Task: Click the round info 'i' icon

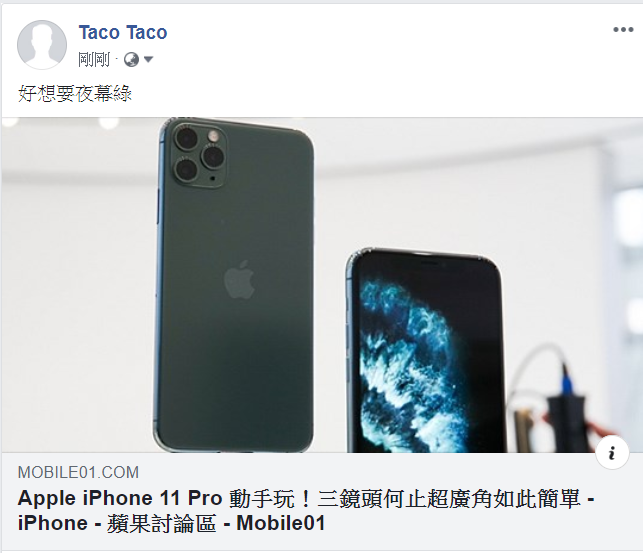Action: pos(612,453)
